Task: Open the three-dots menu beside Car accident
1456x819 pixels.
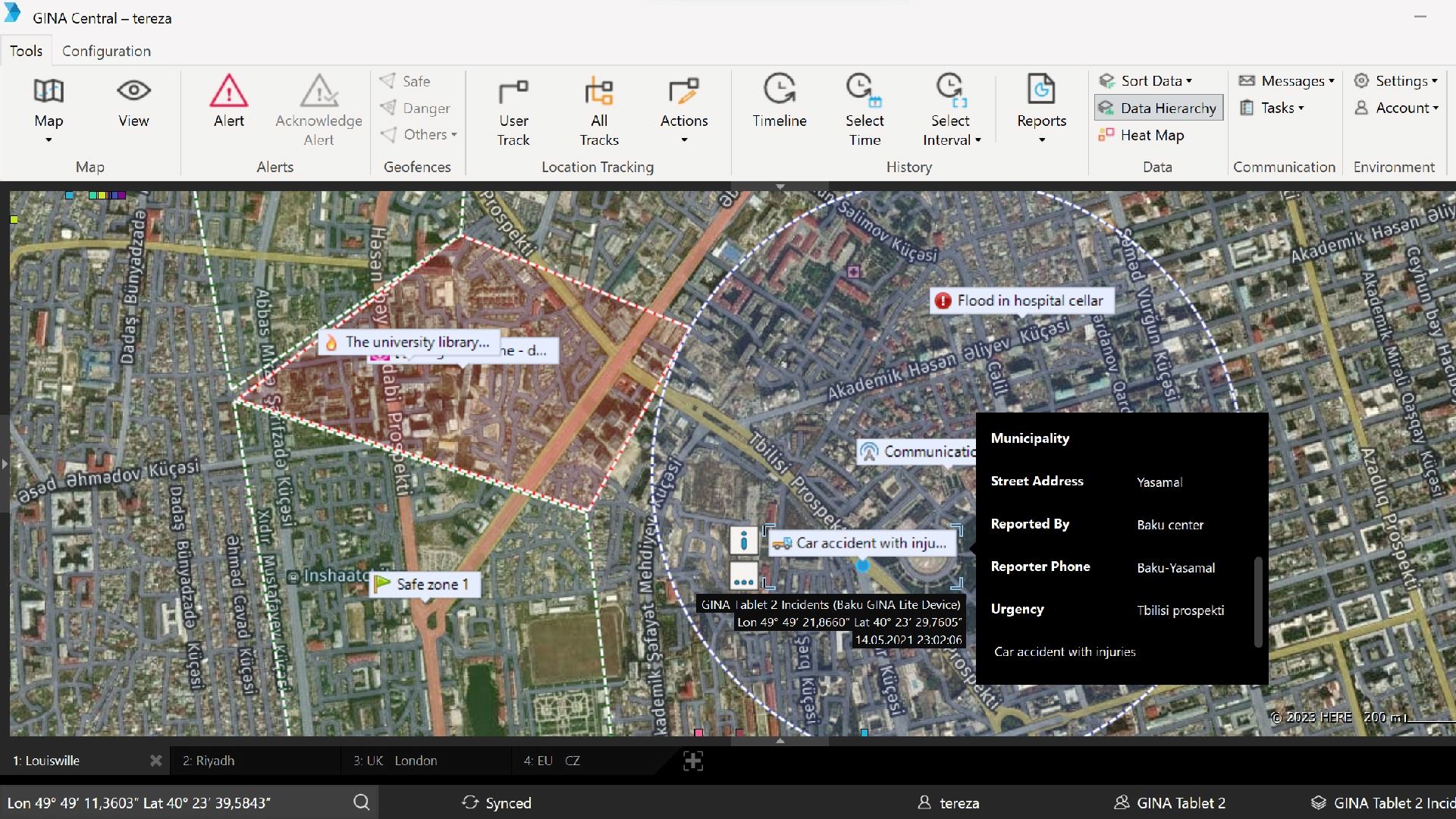Action: 744,576
